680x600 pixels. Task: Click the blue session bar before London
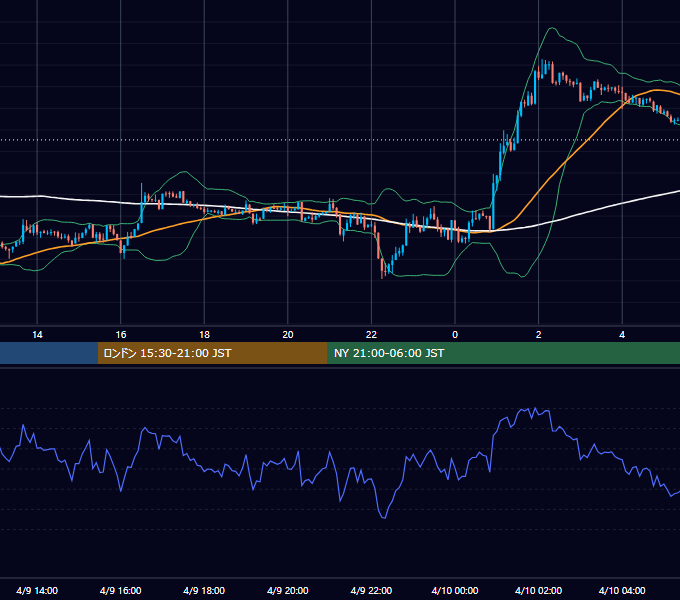tap(49, 353)
